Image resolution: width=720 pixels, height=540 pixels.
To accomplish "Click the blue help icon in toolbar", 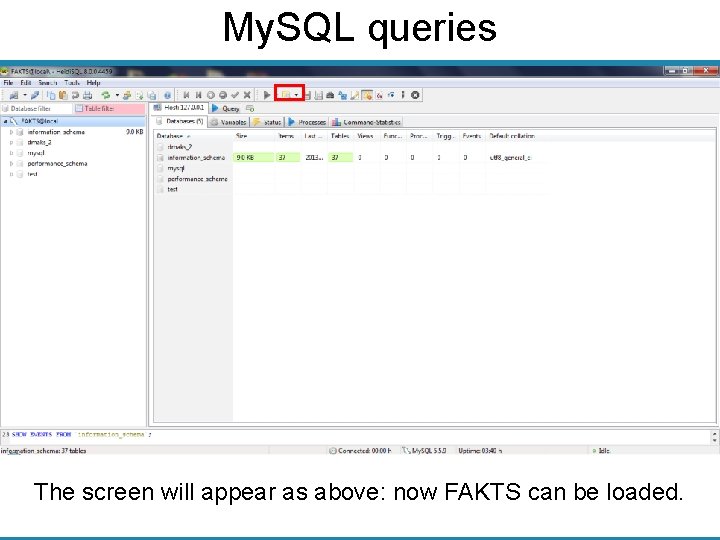I will (167, 96).
